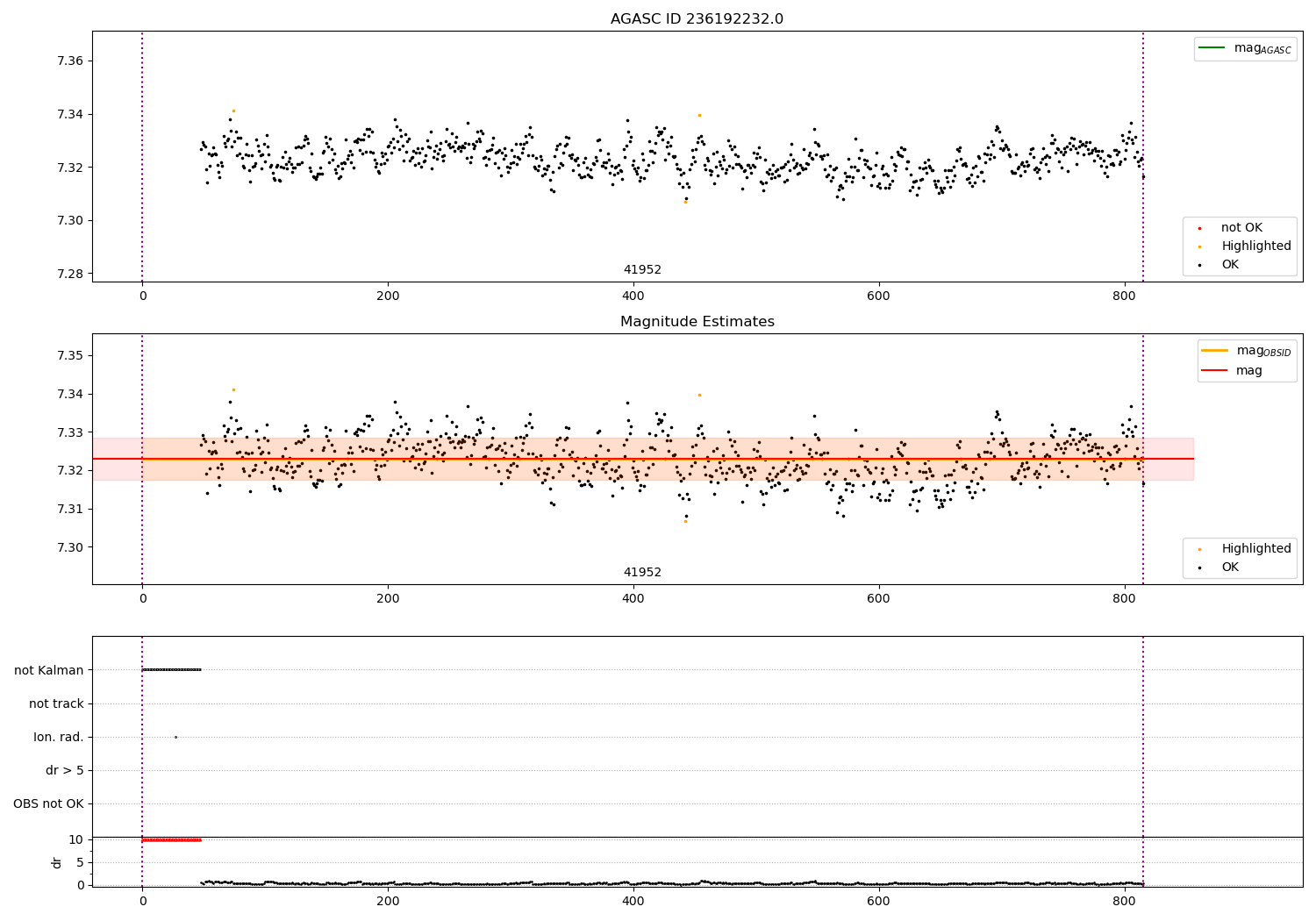This screenshot has width=1316, height=921.
Task: Click the 'not Kalman' axis label
Action: point(49,670)
